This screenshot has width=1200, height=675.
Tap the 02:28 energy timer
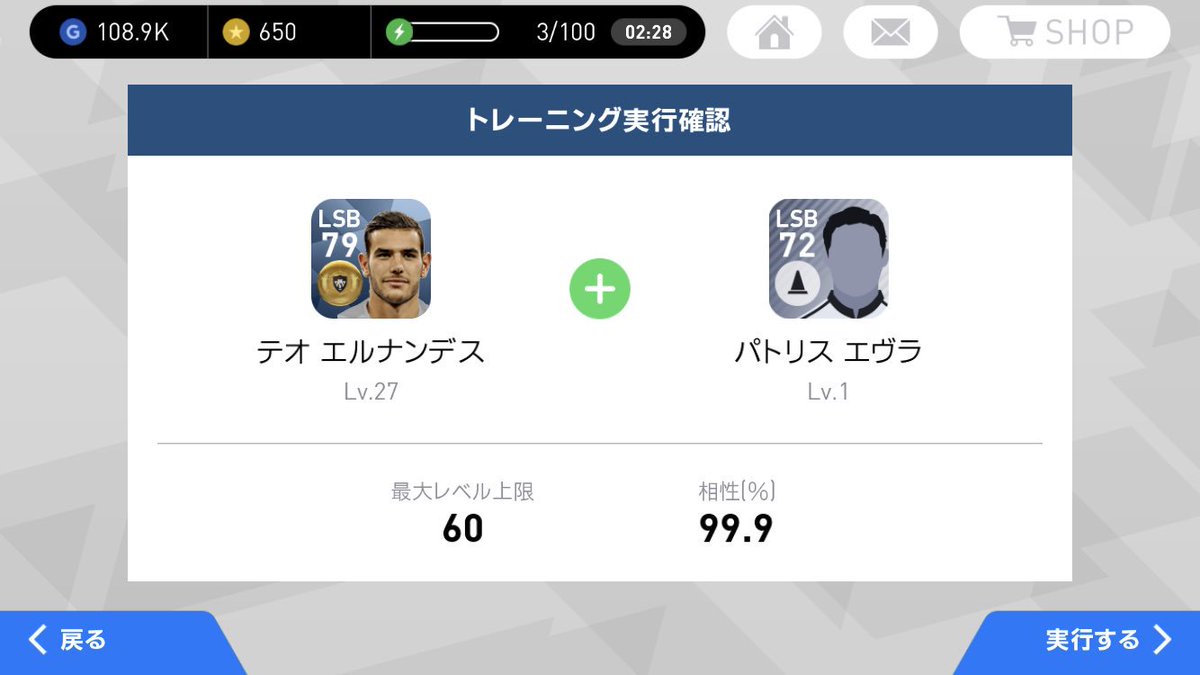(x=648, y=32)
